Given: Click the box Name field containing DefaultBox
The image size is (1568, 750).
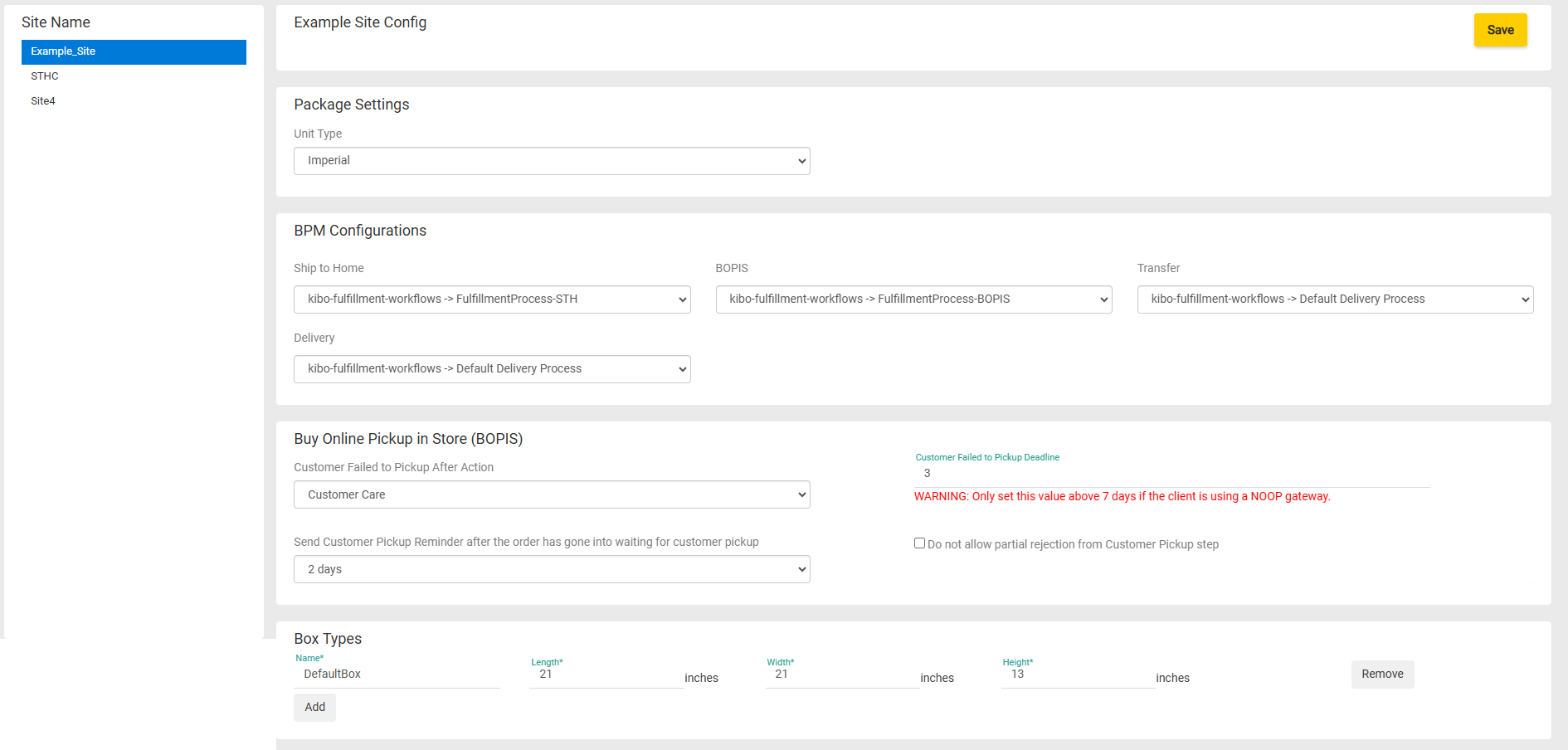Looking at the screenshot, I should tap(397, 675).
